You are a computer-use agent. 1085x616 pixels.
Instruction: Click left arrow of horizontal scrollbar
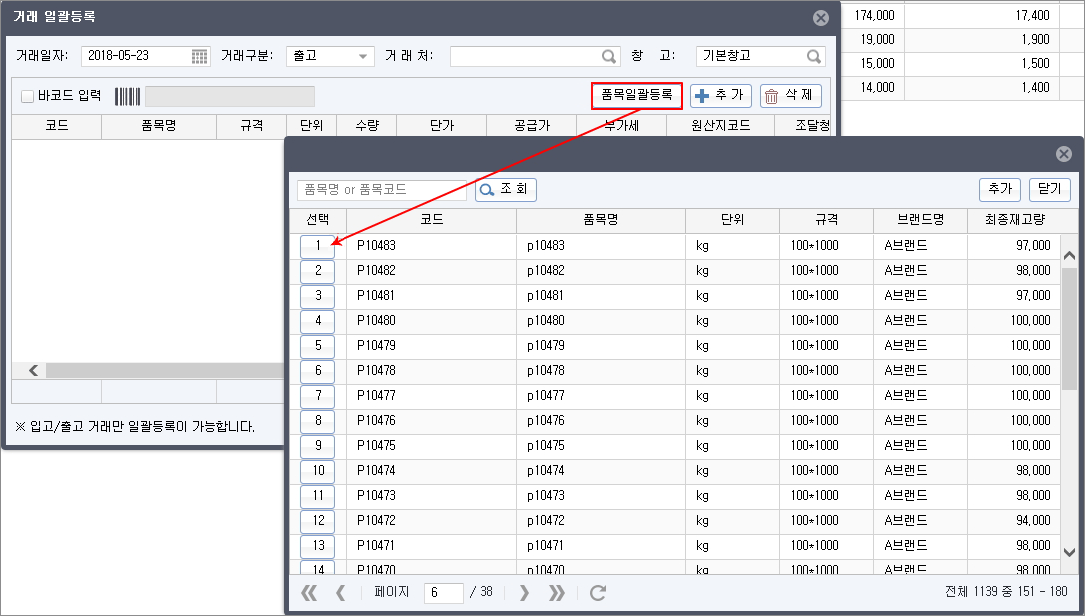pyautogui.click(x=33, y=371)
